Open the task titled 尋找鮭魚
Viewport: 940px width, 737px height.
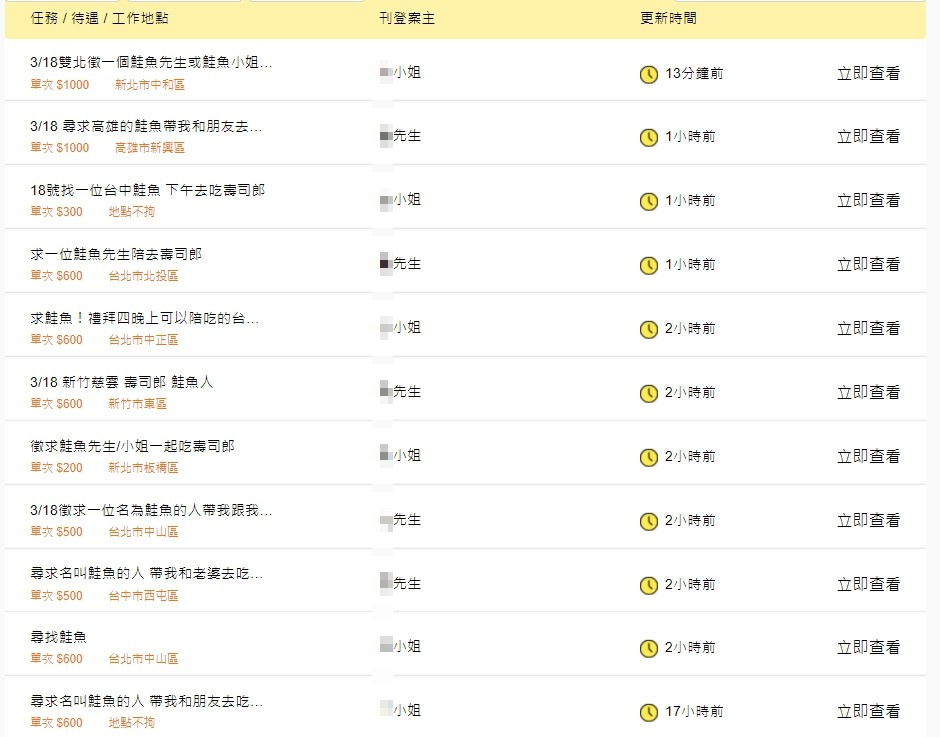pyautogui.click(x=59, y=637)
